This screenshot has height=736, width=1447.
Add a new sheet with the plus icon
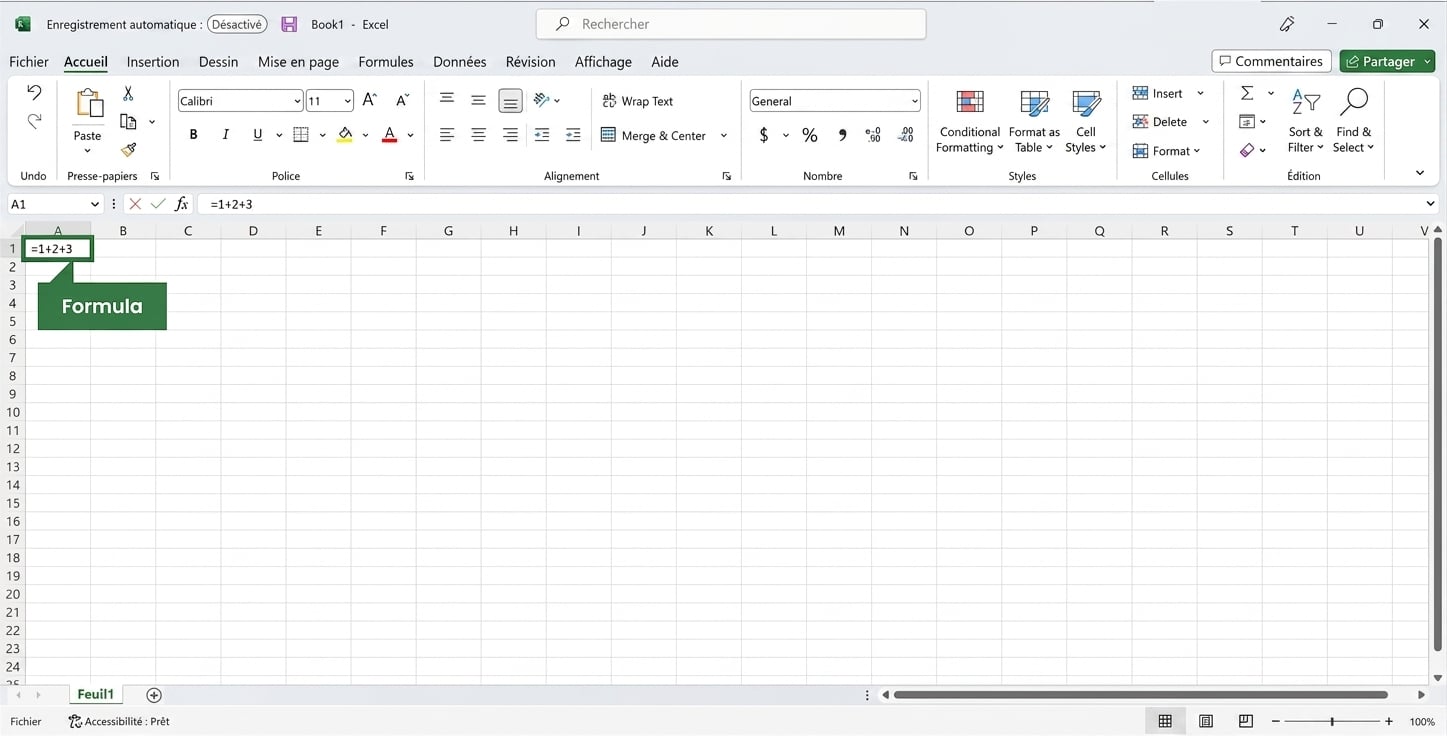pyautogui.click(x=154, y=694)
